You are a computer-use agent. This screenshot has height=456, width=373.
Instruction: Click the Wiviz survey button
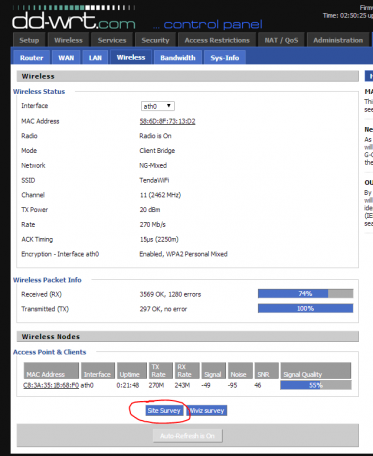pyautogui.click(x=207, y=410)
